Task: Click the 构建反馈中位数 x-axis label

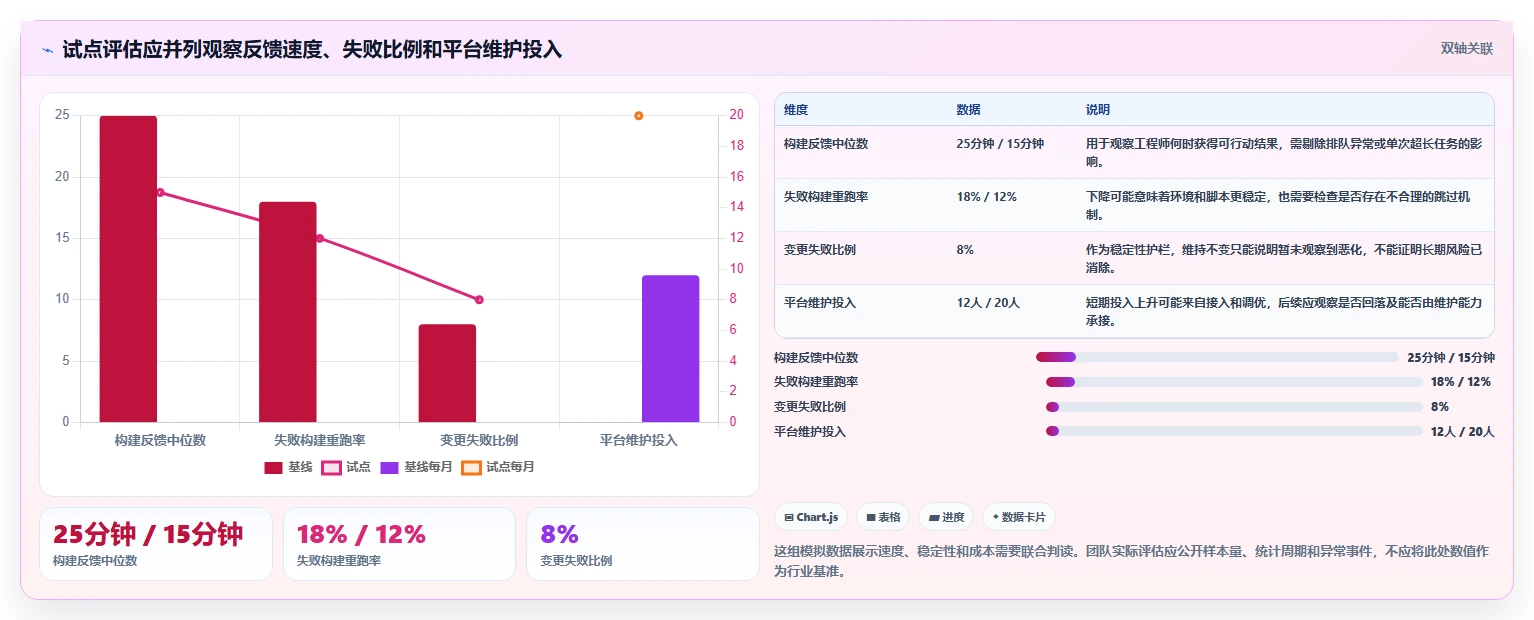Action: [160, 440]
